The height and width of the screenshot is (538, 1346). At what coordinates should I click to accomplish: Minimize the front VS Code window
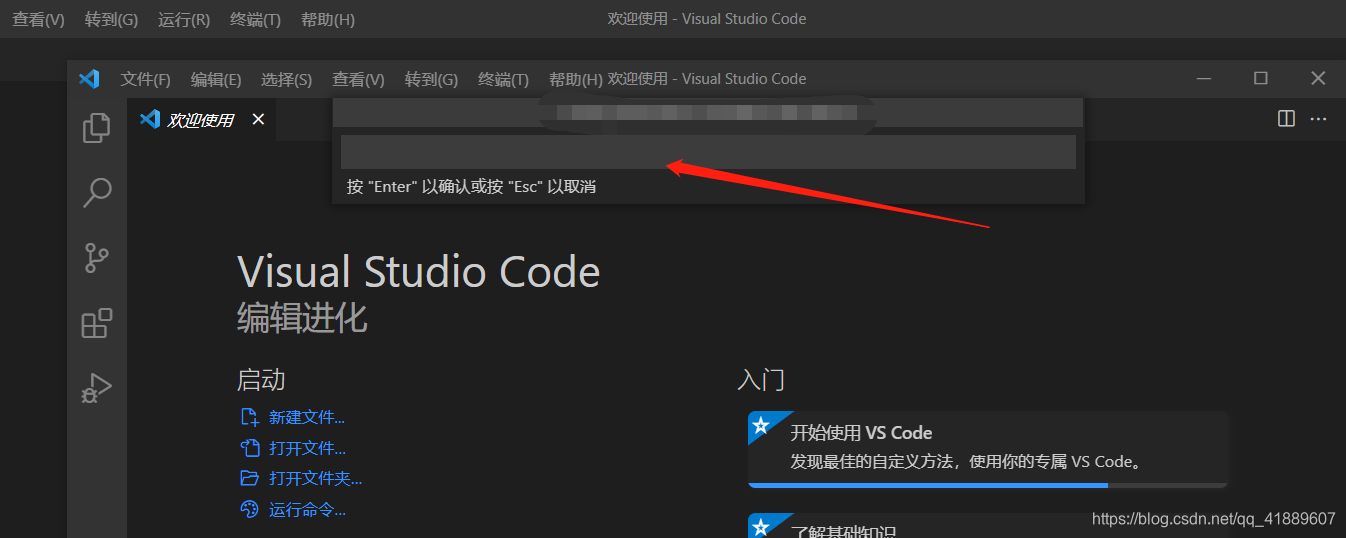click(1204, 79)
